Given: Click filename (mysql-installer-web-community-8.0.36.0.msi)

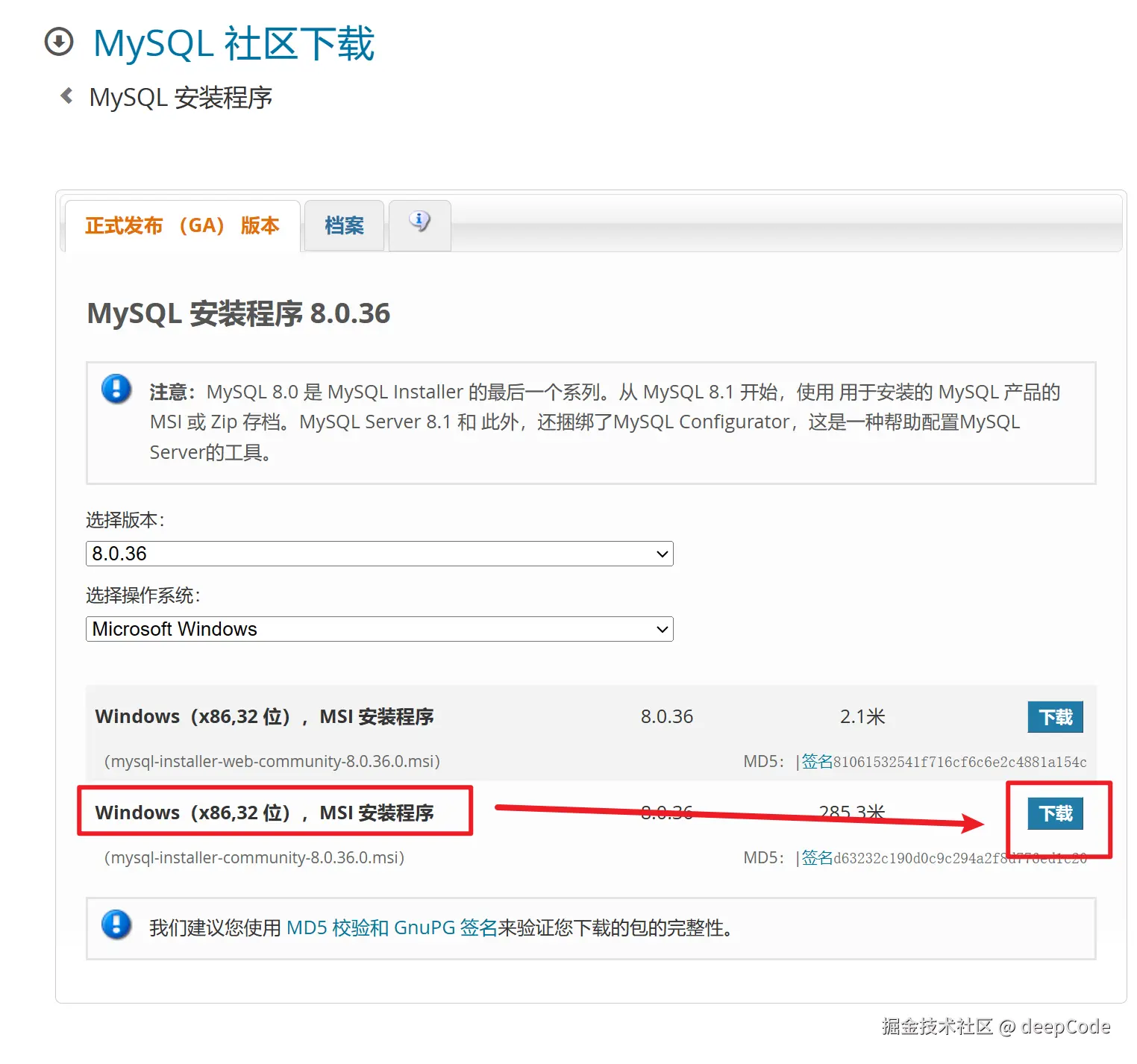Looking at the screenshot, I should point(272,761).
